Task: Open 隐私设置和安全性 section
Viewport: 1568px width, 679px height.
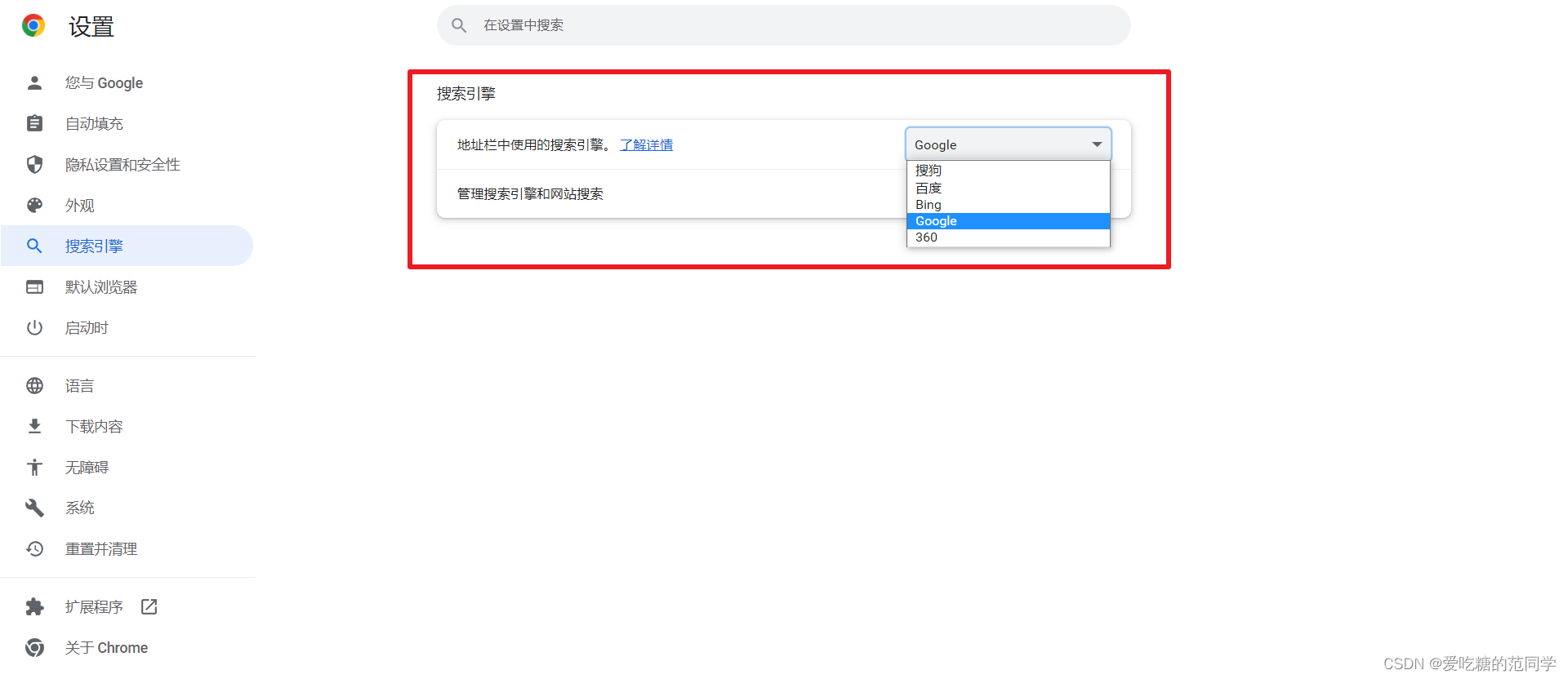Action: click(127, 164)
